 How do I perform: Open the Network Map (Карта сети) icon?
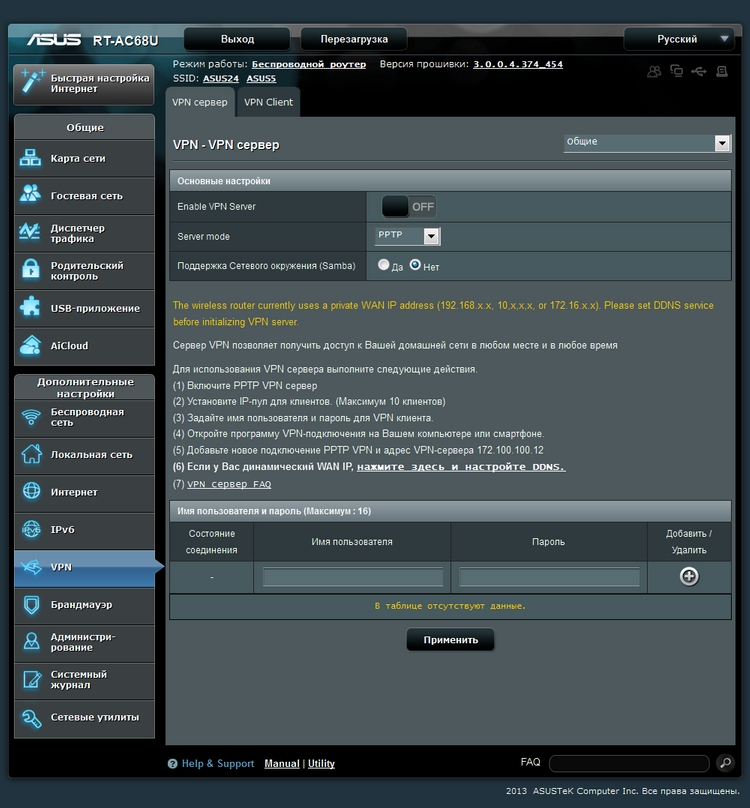coord(31,159)
